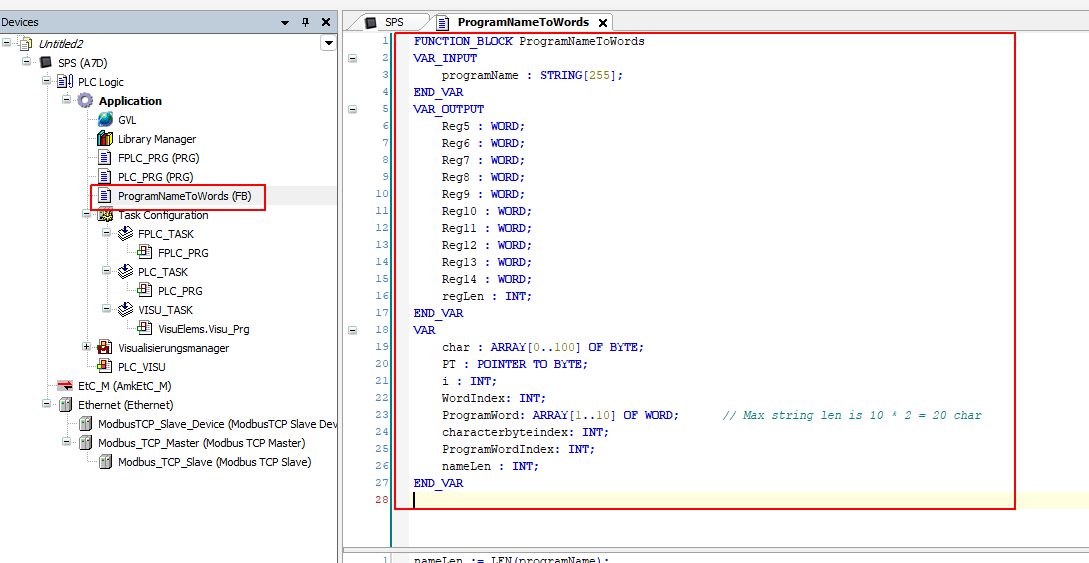This screenshot has width=1089, height=563.
Task: Select EtC_M (AmkEtC_M) tree entry
Action: click(x=124, y=386)
